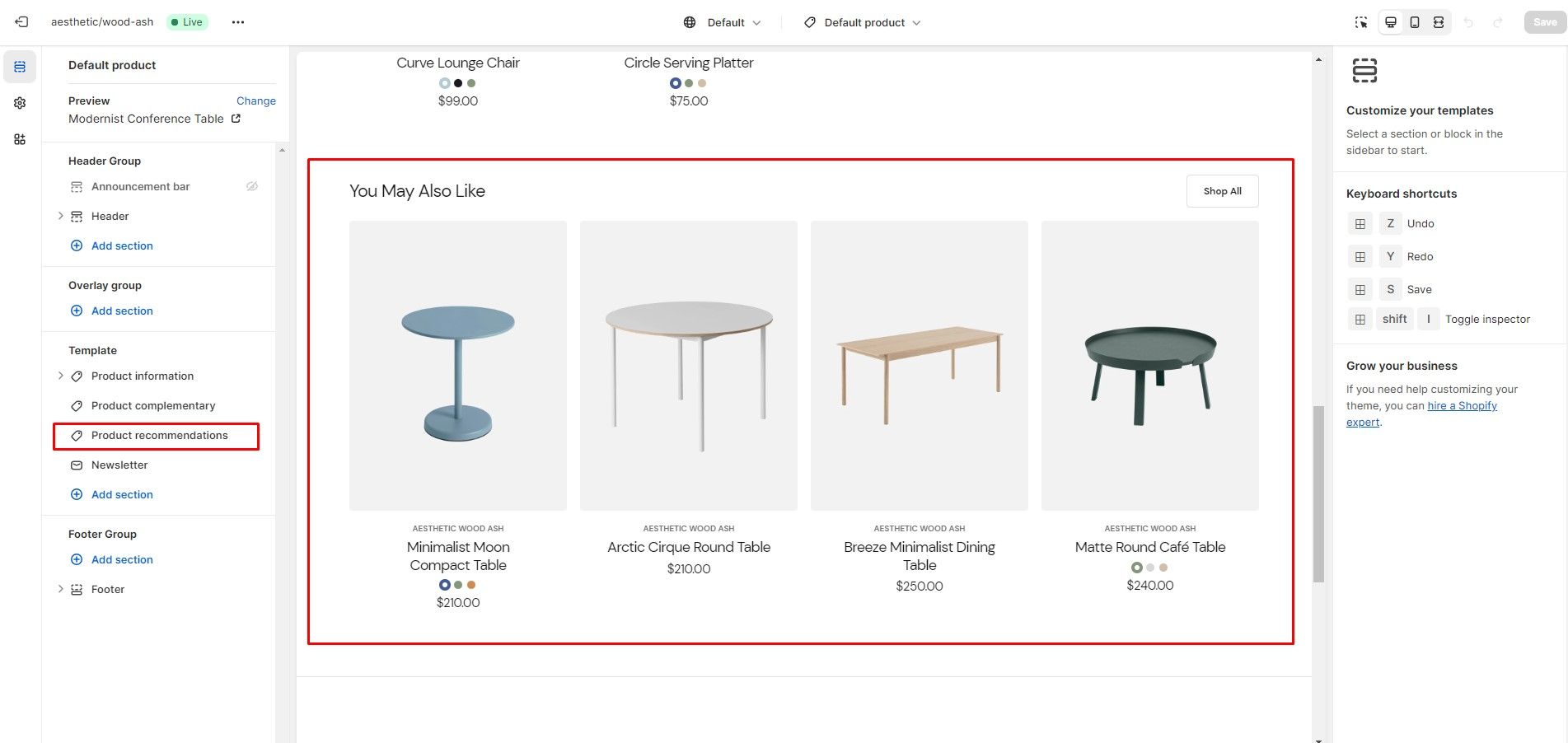Open the three-dot more actions menu

(x=238, y=22)
